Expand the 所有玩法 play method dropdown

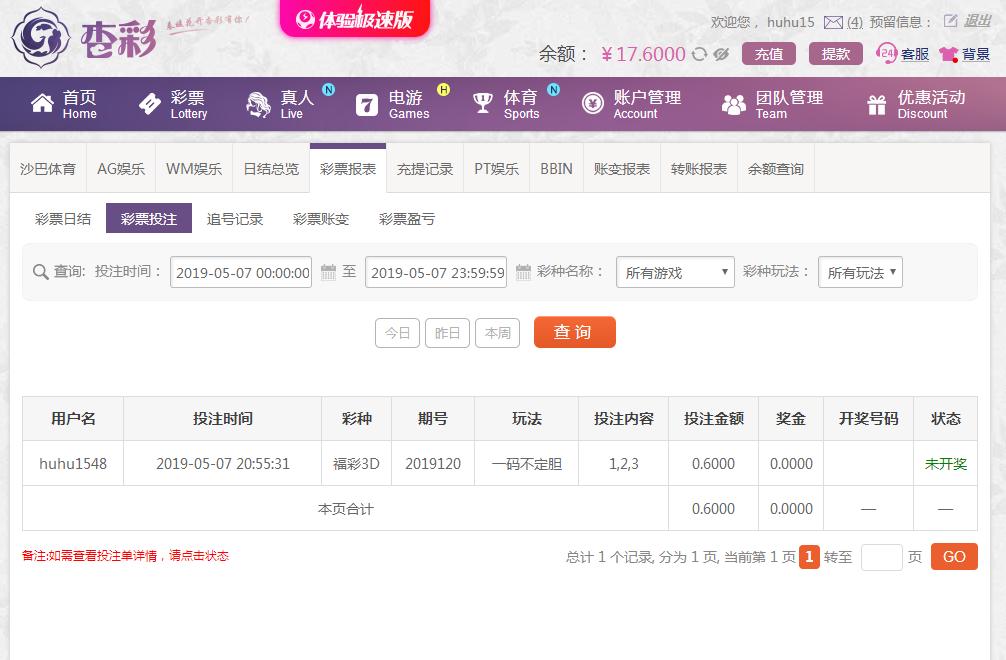pos(860,272)
